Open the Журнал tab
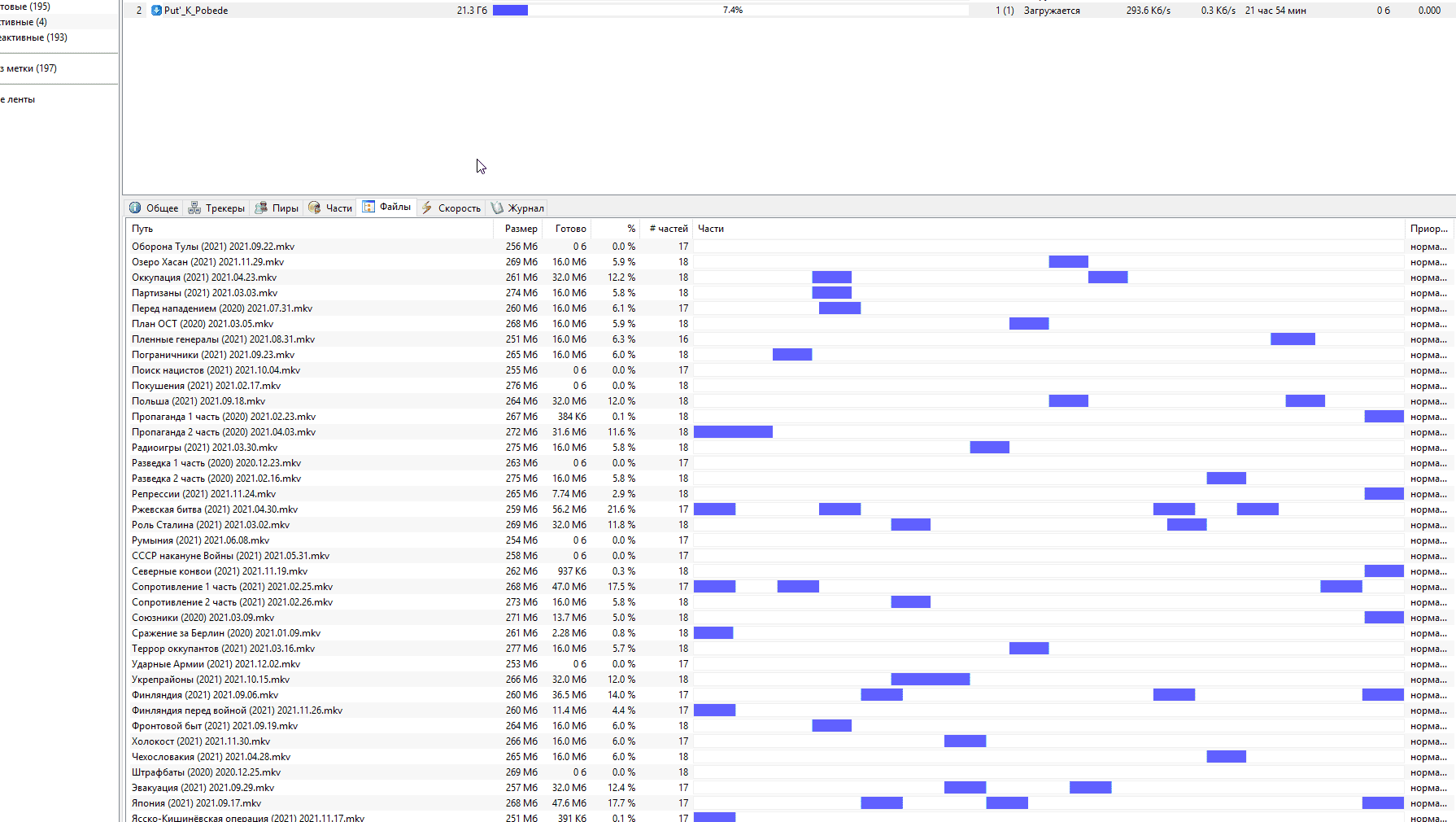Image resolution: width=1456 pixels, height=822 pixels. pos(525,208)
